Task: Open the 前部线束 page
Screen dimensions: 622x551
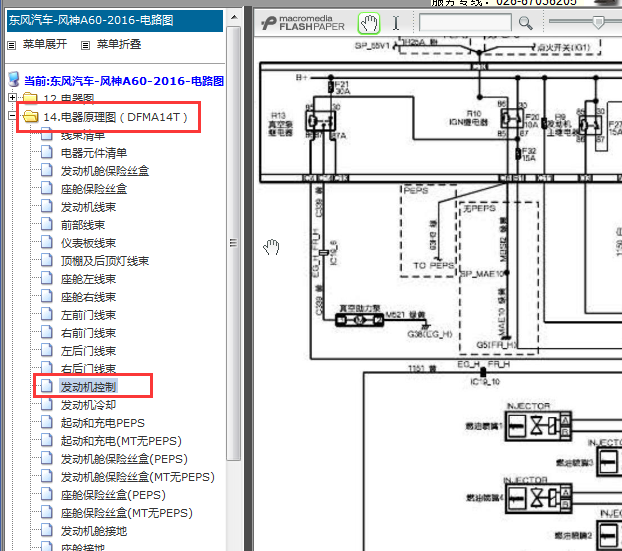Action: 83,225
